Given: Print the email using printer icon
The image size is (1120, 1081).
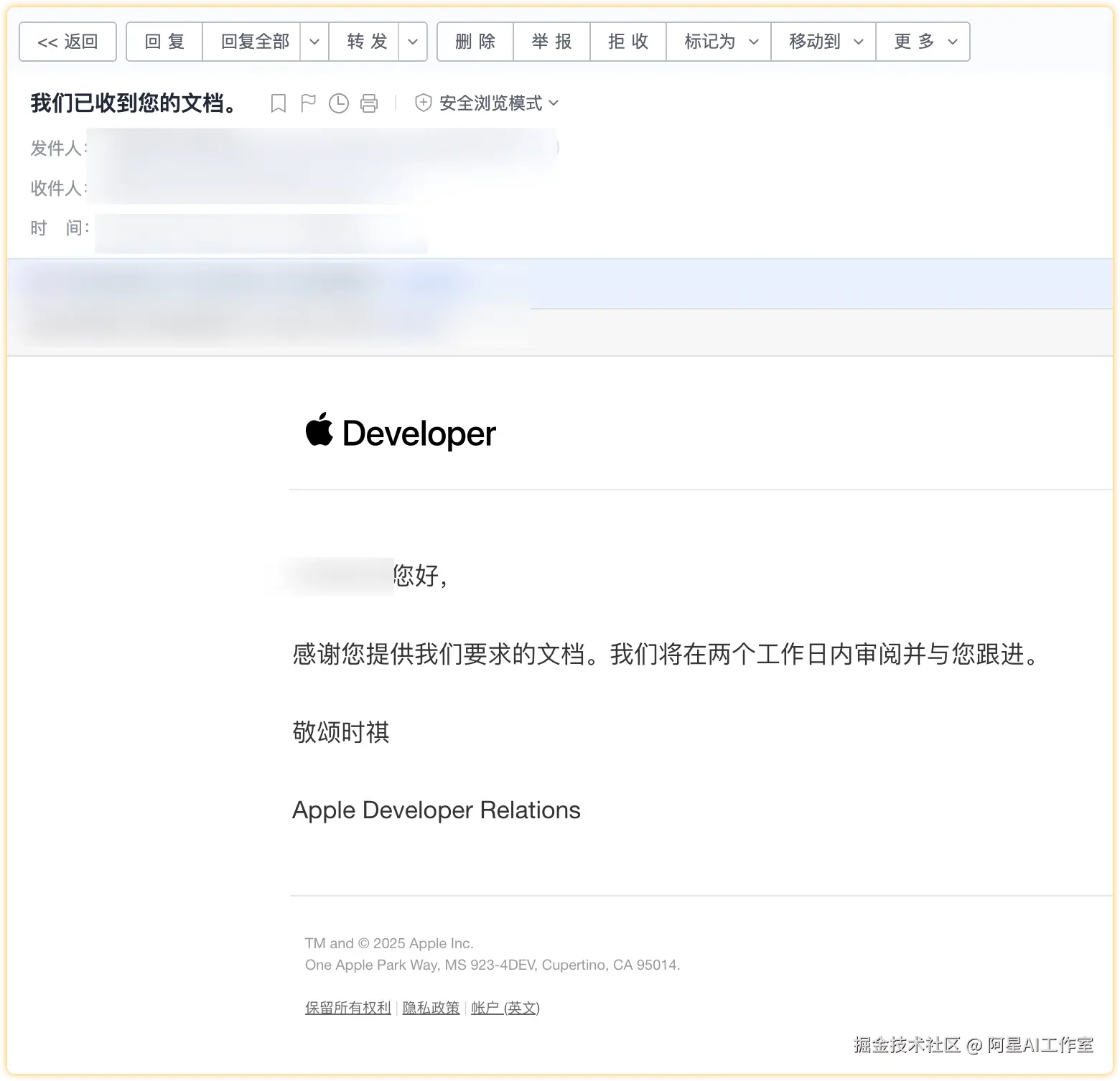Looking at the screenshot, I should coord(369,103).
